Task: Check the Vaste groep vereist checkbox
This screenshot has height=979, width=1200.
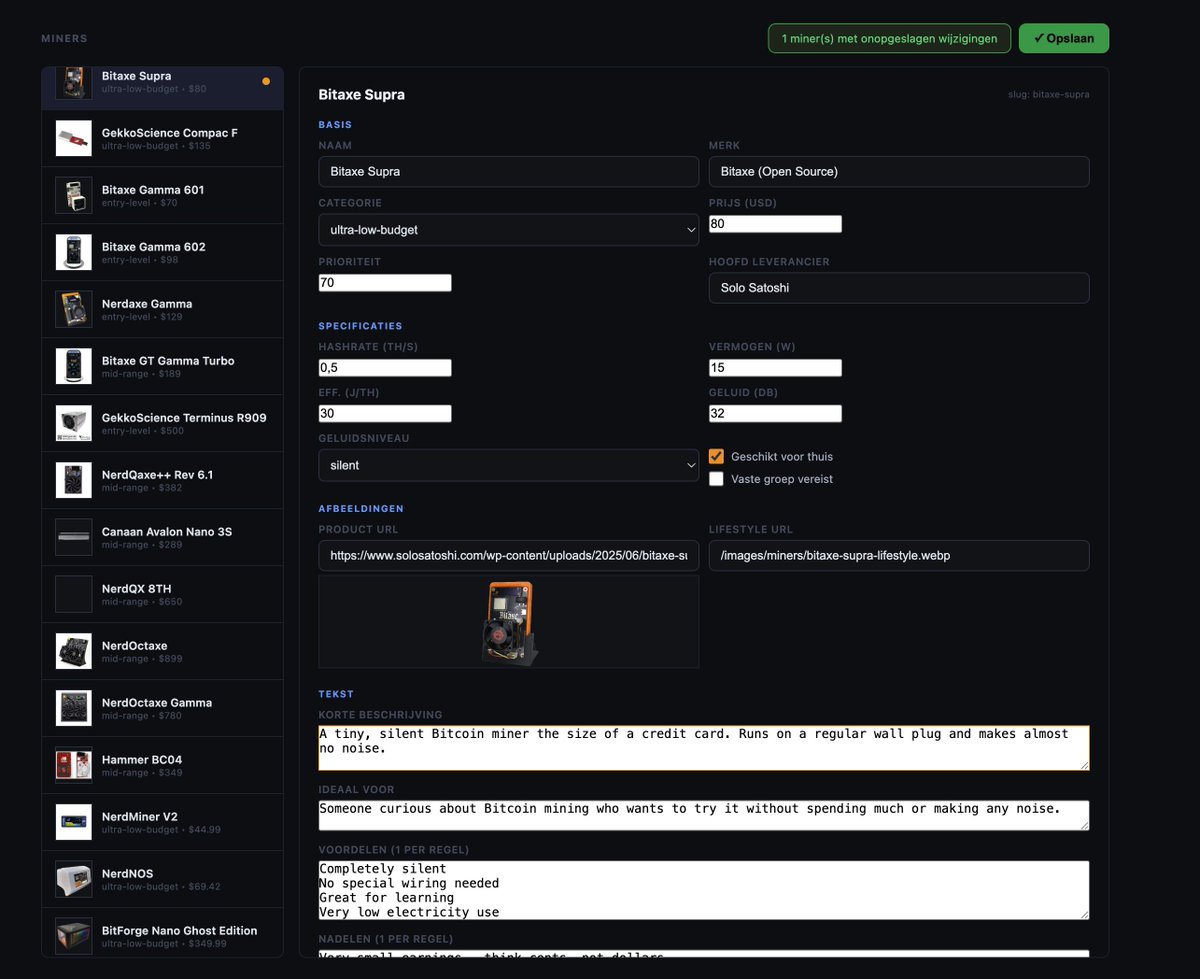Action: coord(716,479)
